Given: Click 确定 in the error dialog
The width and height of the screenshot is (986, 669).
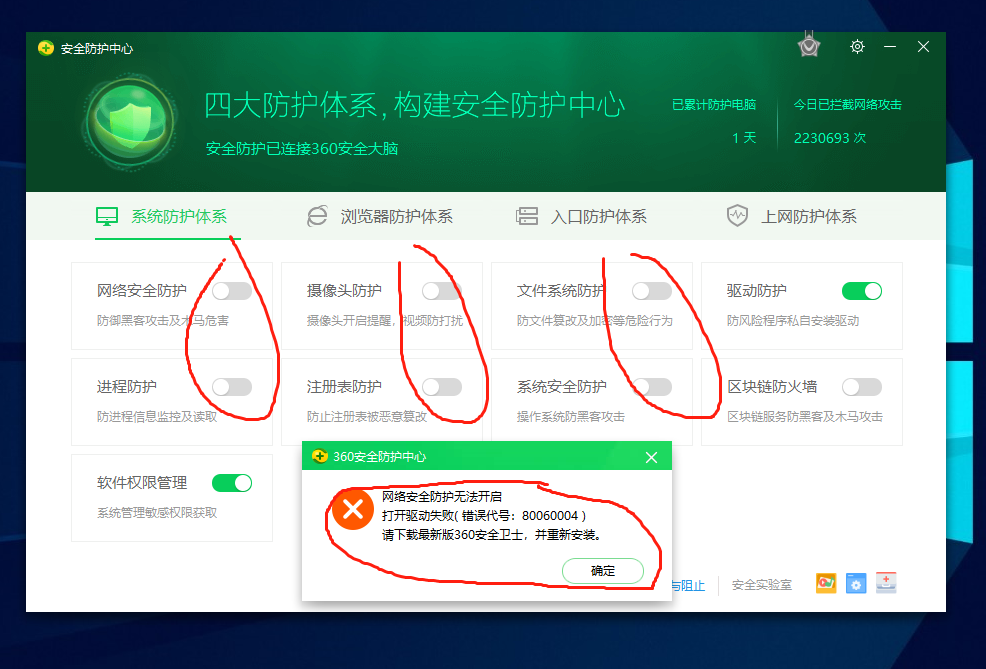Looking at the screenshot, I should (x=602, y=571).
